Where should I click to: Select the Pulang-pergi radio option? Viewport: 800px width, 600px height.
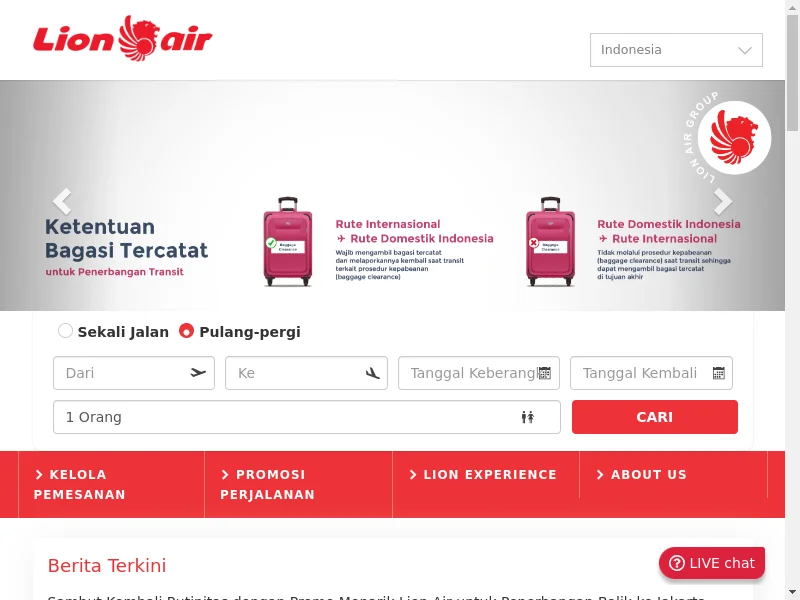[186, 331]
